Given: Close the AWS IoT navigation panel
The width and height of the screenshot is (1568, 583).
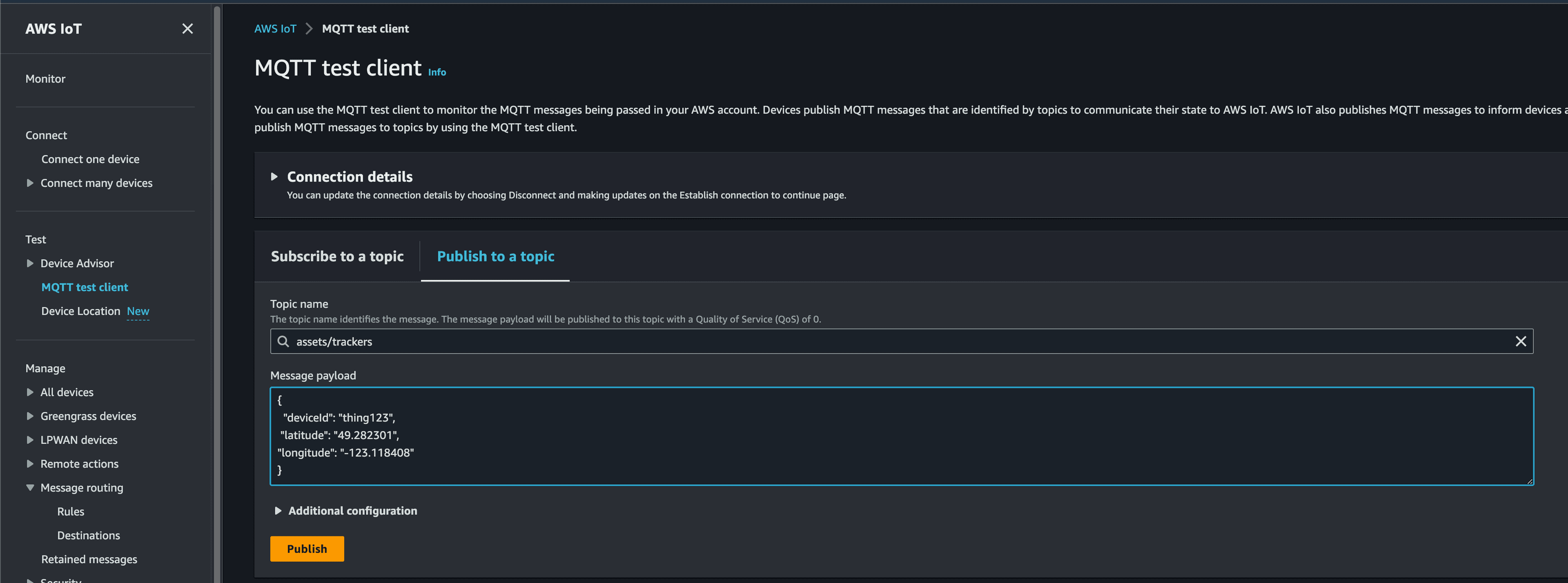Looking at the screenshot, I should click(187, 29).
